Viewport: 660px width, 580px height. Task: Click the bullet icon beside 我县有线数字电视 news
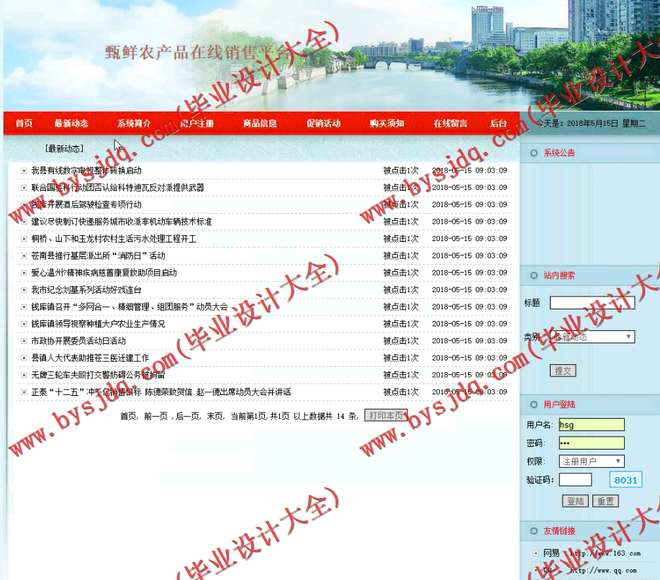click(24, 170)
